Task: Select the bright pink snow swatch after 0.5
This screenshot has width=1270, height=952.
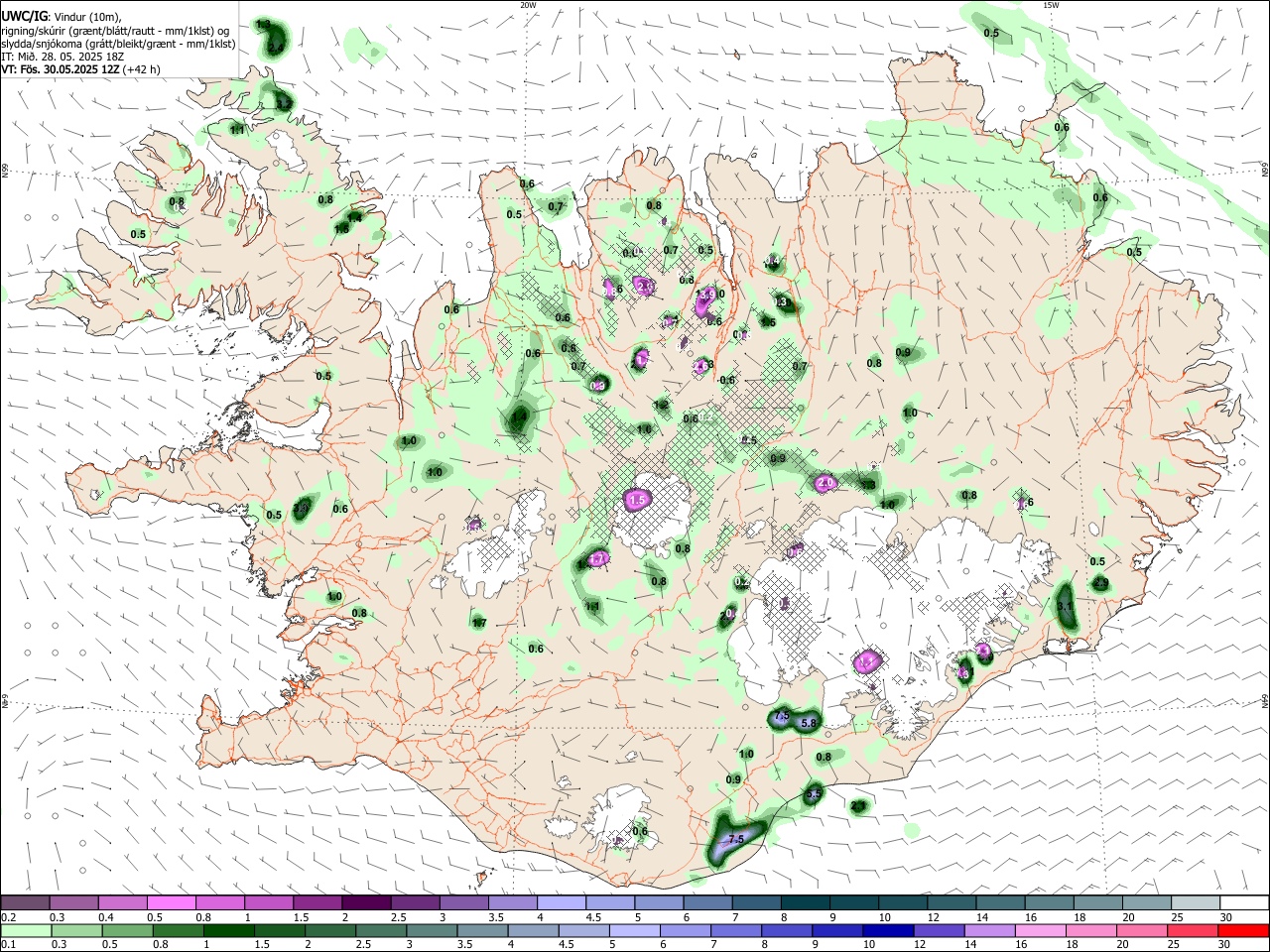Action: pos(171,903)
